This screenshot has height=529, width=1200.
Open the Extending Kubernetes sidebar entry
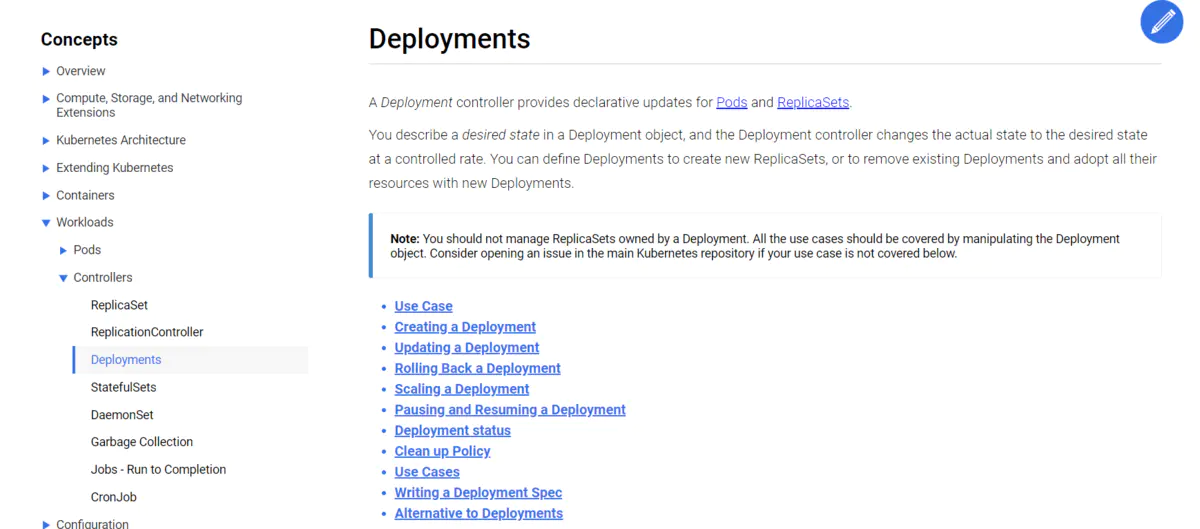(115, 167)
